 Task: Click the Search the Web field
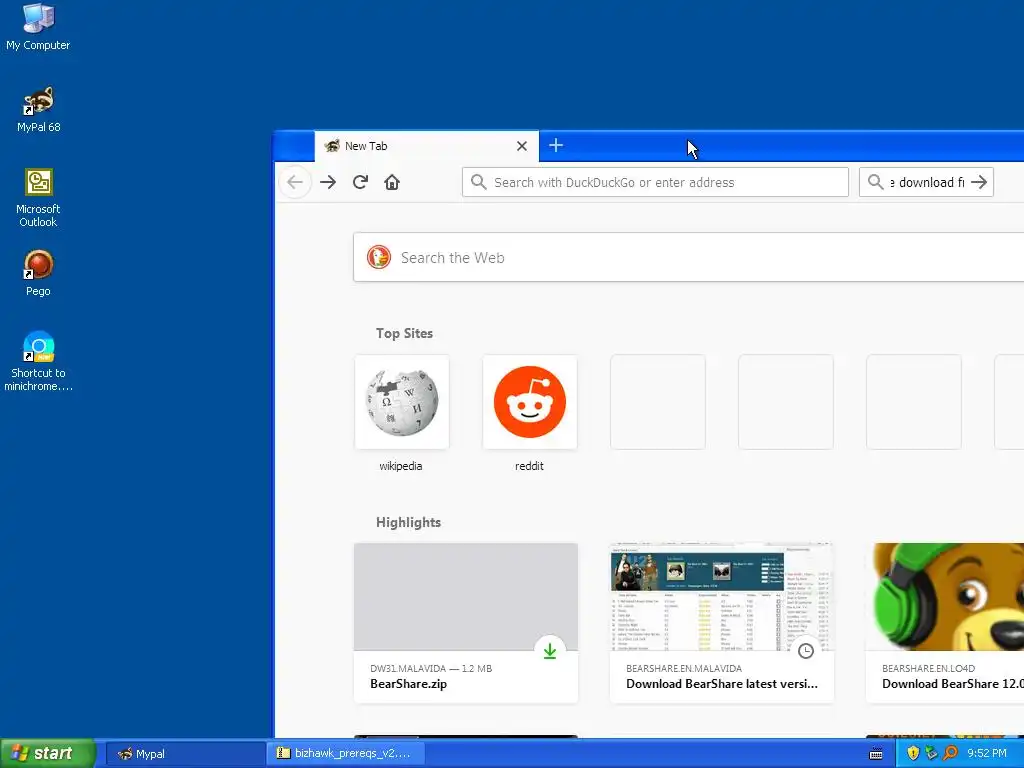[x=689, y=257]
